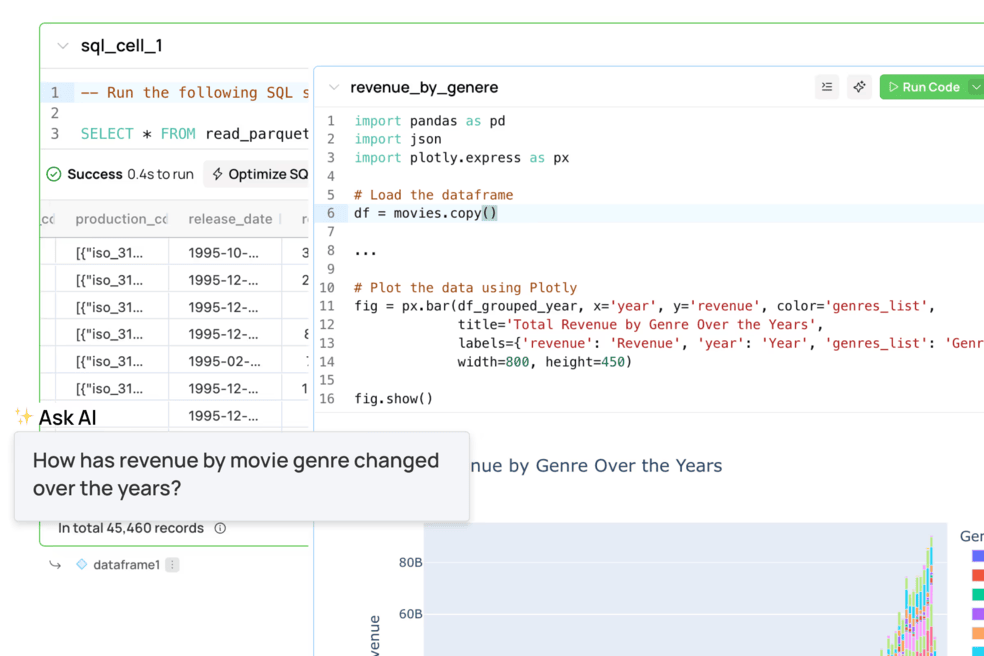Click the production_cd column header
Screen dimensions: 984x656
(x=121, y=219)
